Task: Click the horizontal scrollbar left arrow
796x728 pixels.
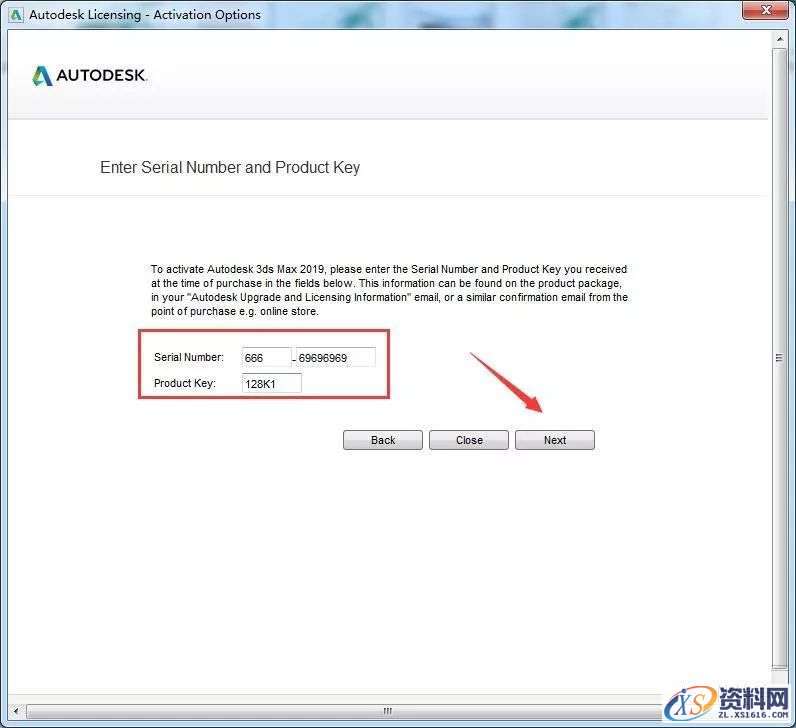Action: point(15,711)
